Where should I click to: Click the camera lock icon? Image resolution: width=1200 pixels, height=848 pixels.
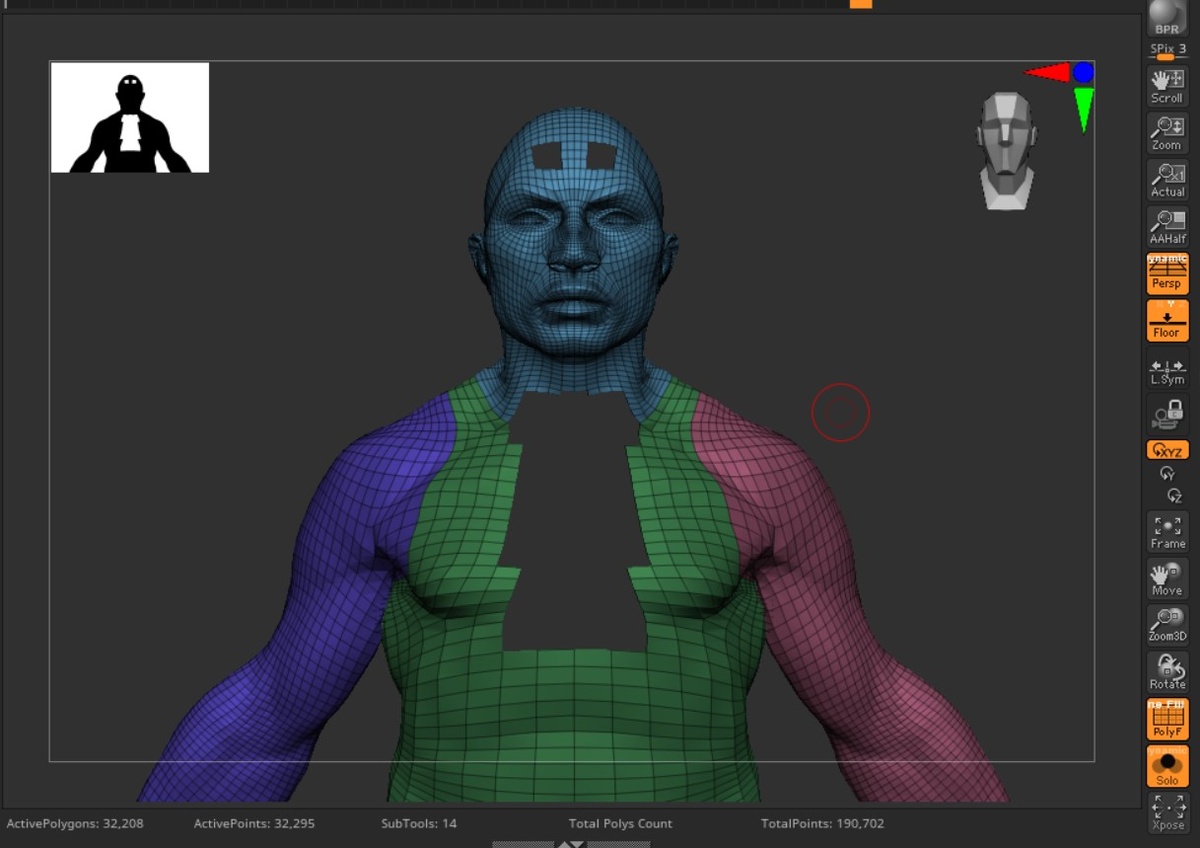coord(1167,414)
